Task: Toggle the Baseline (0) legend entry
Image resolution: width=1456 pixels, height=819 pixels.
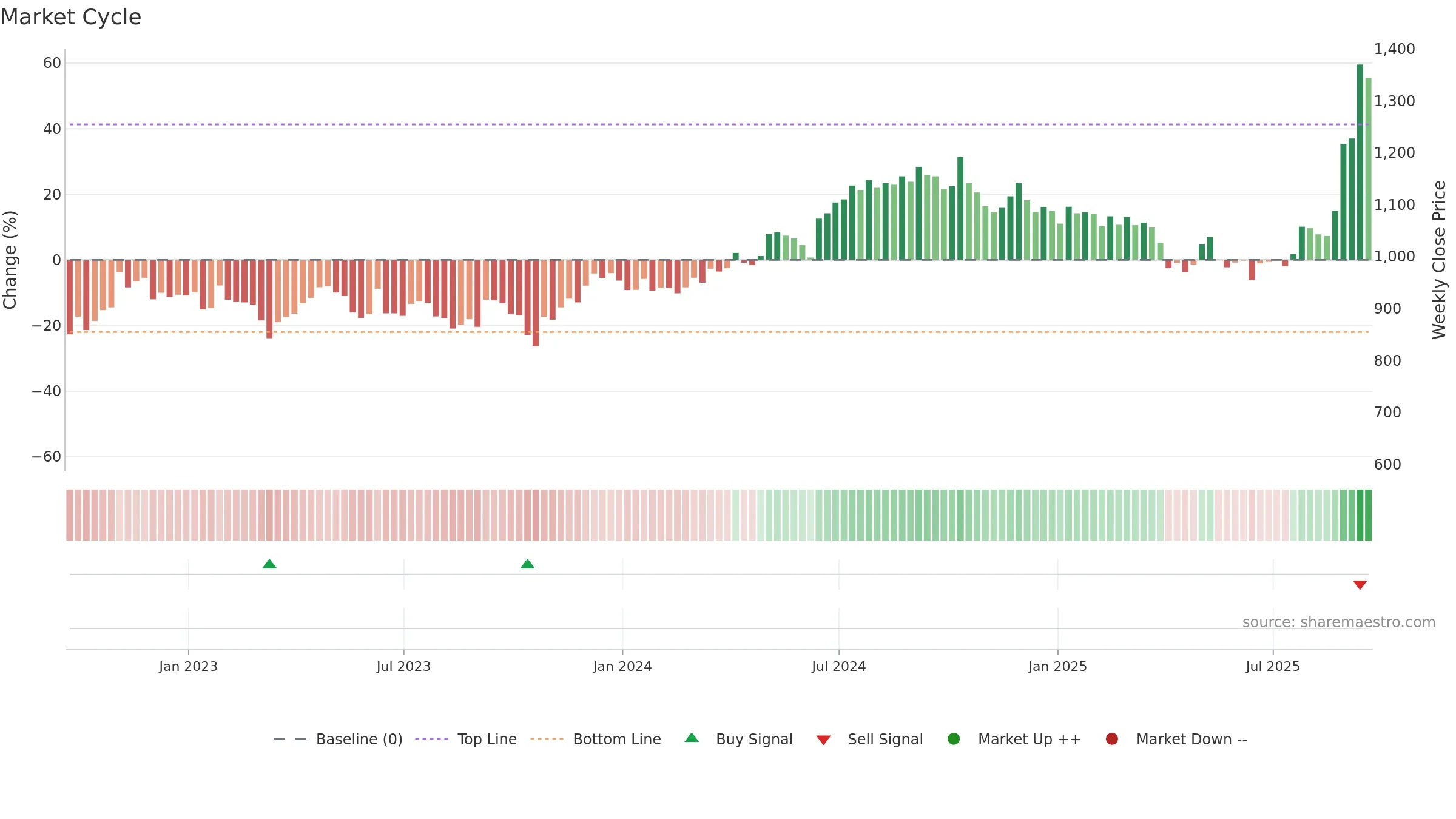Action: point(338,739)
